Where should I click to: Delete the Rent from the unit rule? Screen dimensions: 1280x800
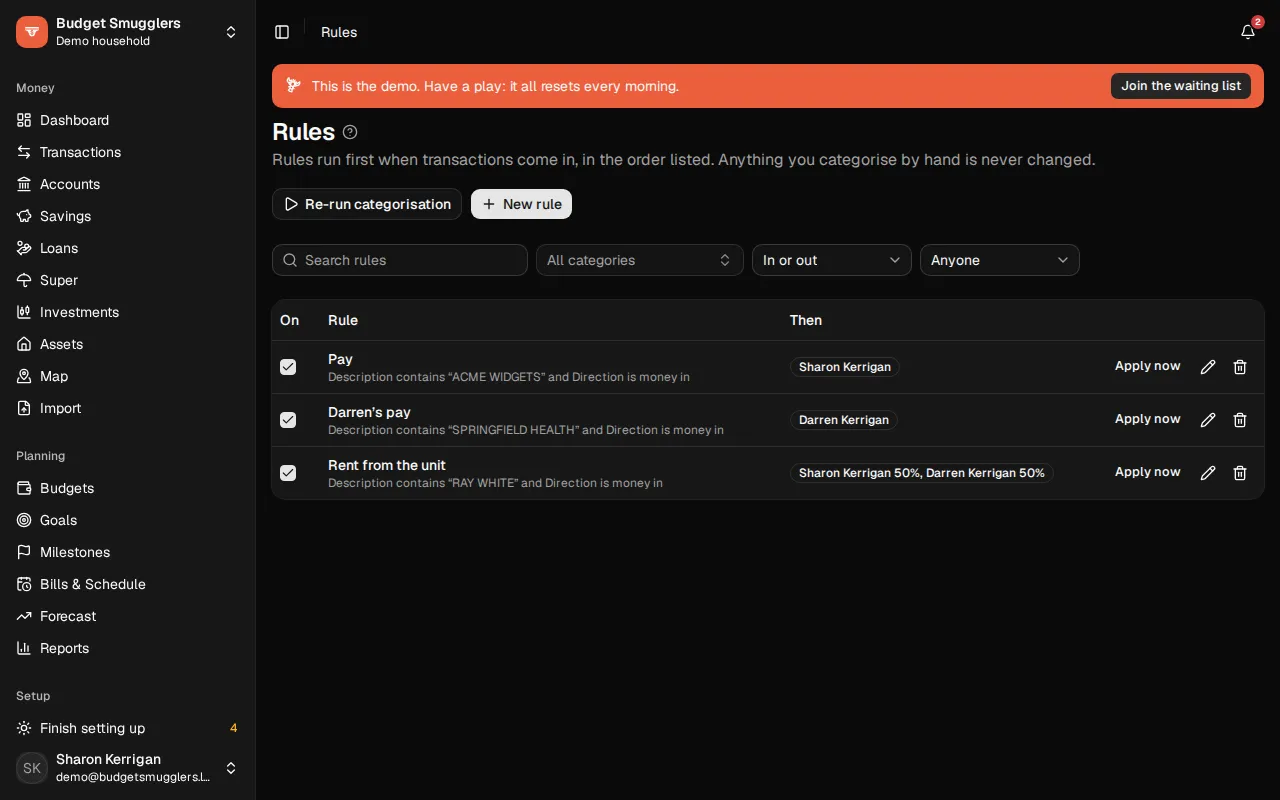(1240, 473)
